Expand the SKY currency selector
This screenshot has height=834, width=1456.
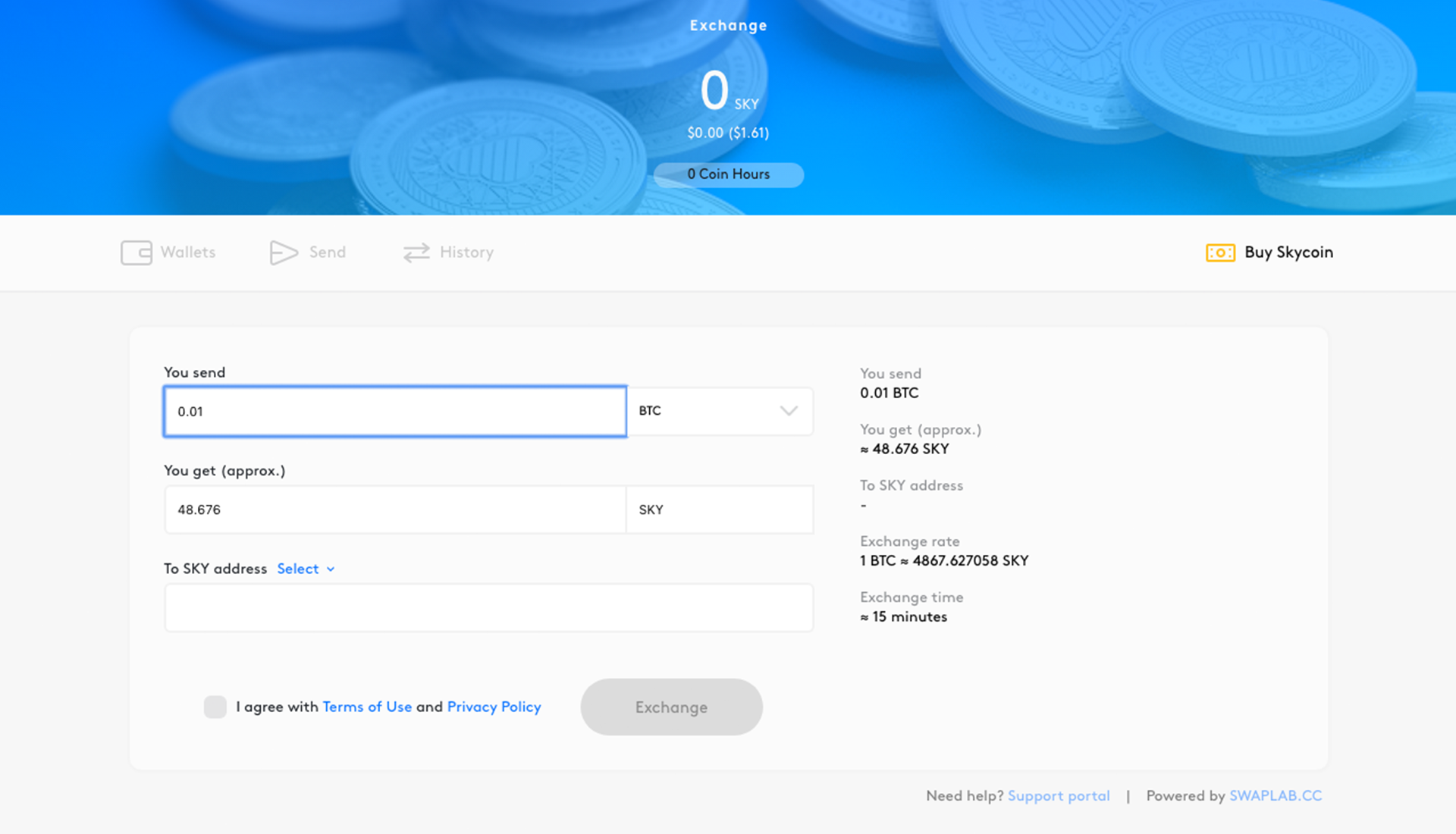(719, 509)
